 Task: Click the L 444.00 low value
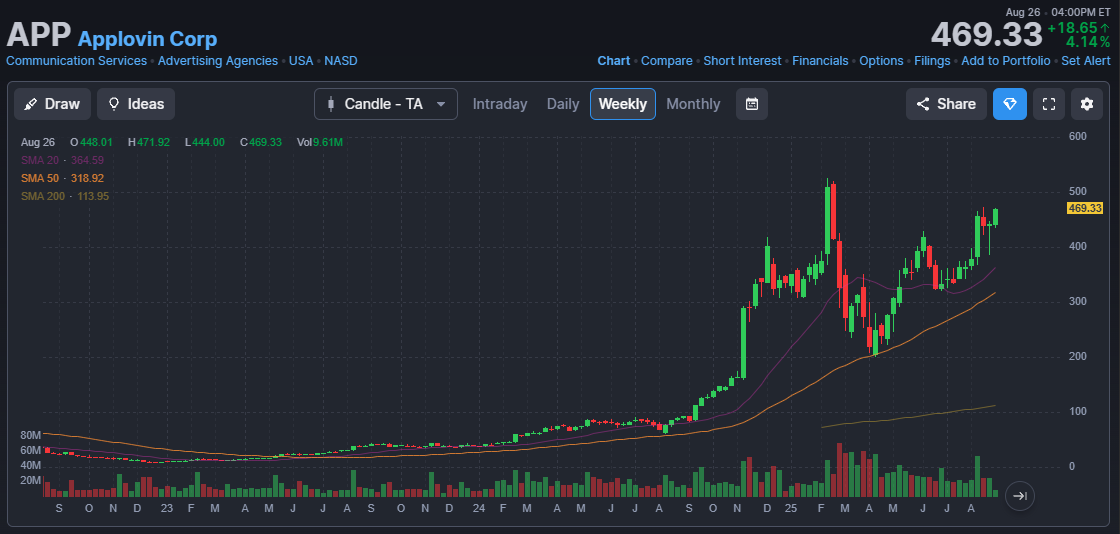(x=205, y=142)
